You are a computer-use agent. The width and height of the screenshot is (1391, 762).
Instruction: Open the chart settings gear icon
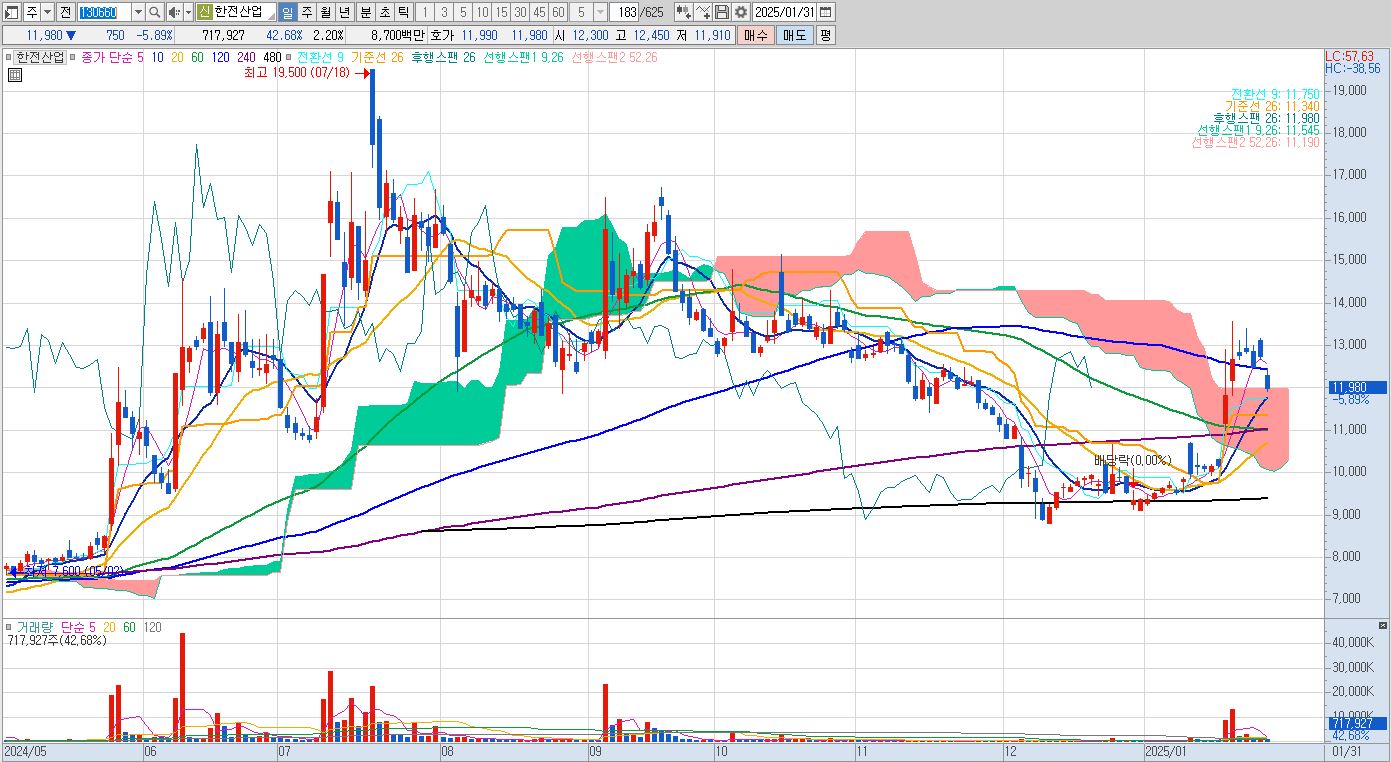[740, 12]
